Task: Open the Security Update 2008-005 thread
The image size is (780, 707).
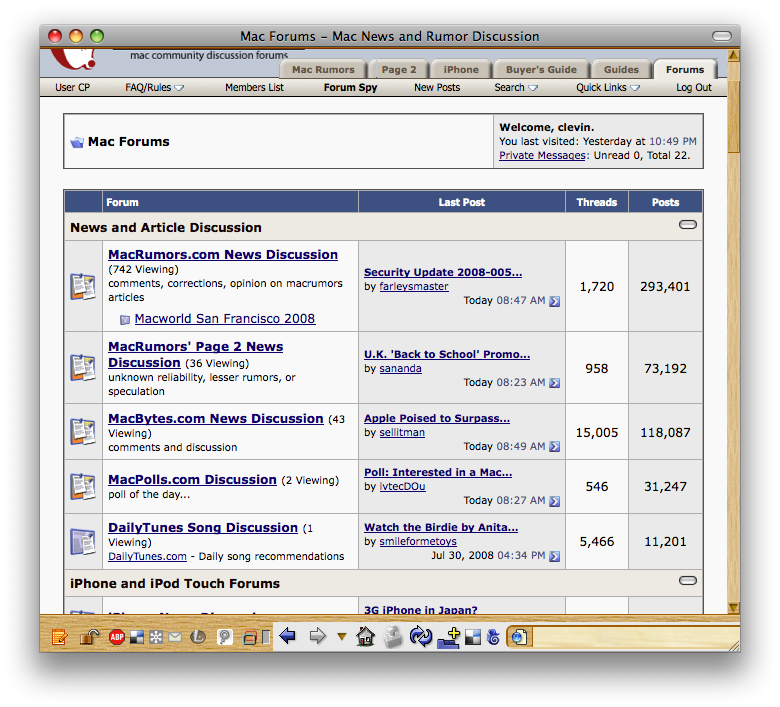Action: (x=443, y=272)
